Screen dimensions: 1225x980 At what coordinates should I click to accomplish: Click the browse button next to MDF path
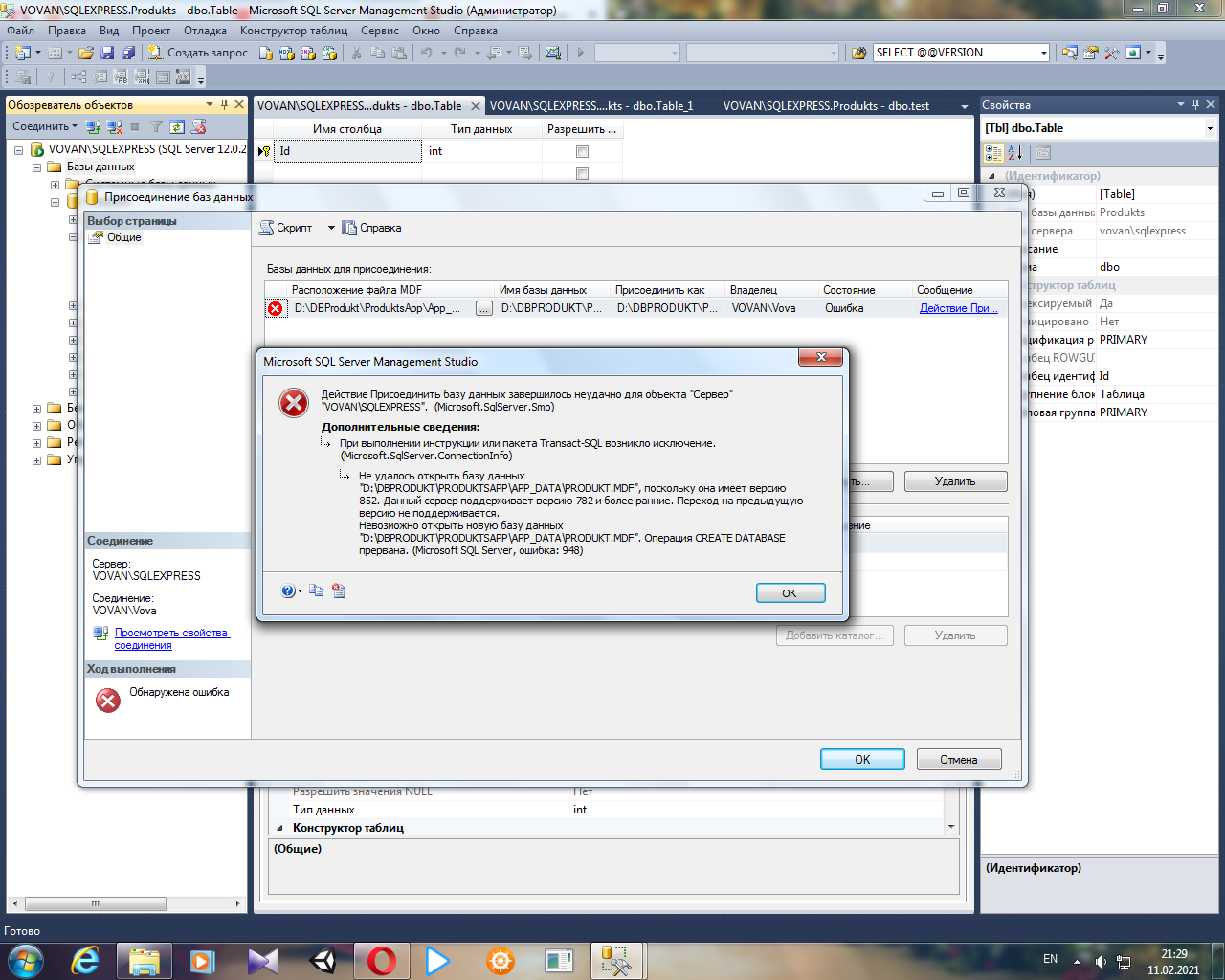pyautogui.click(x=484, y=308)
